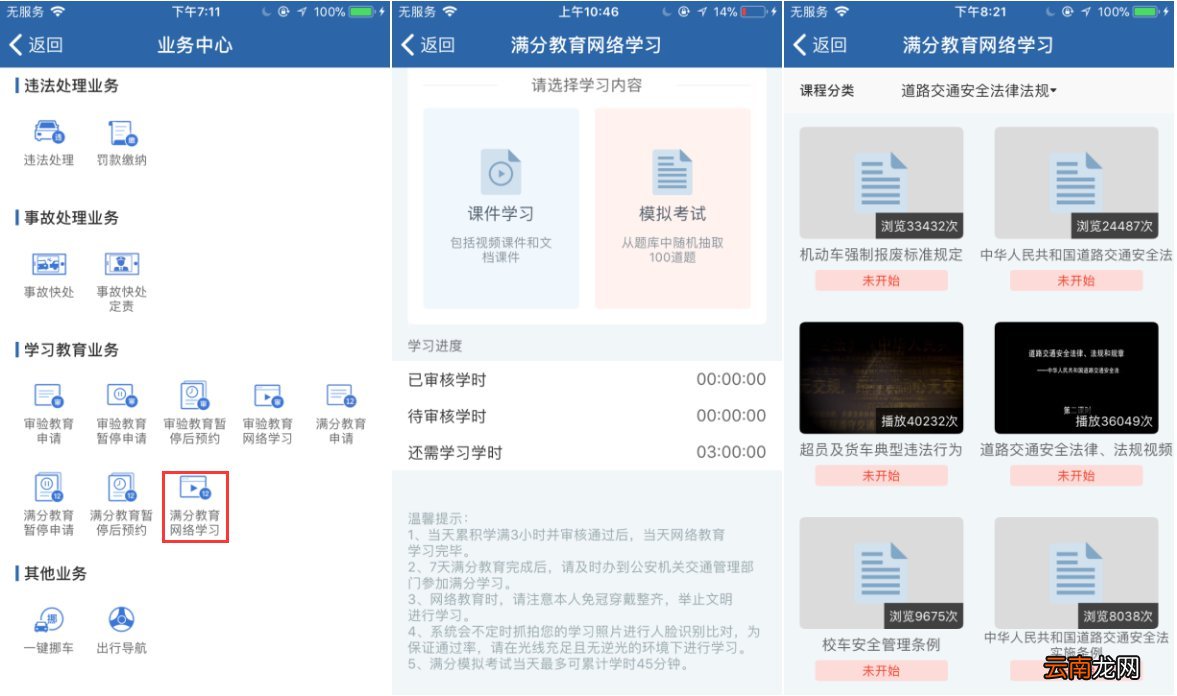Play the 超员及货车典型违法行为 video

point(881,378)
